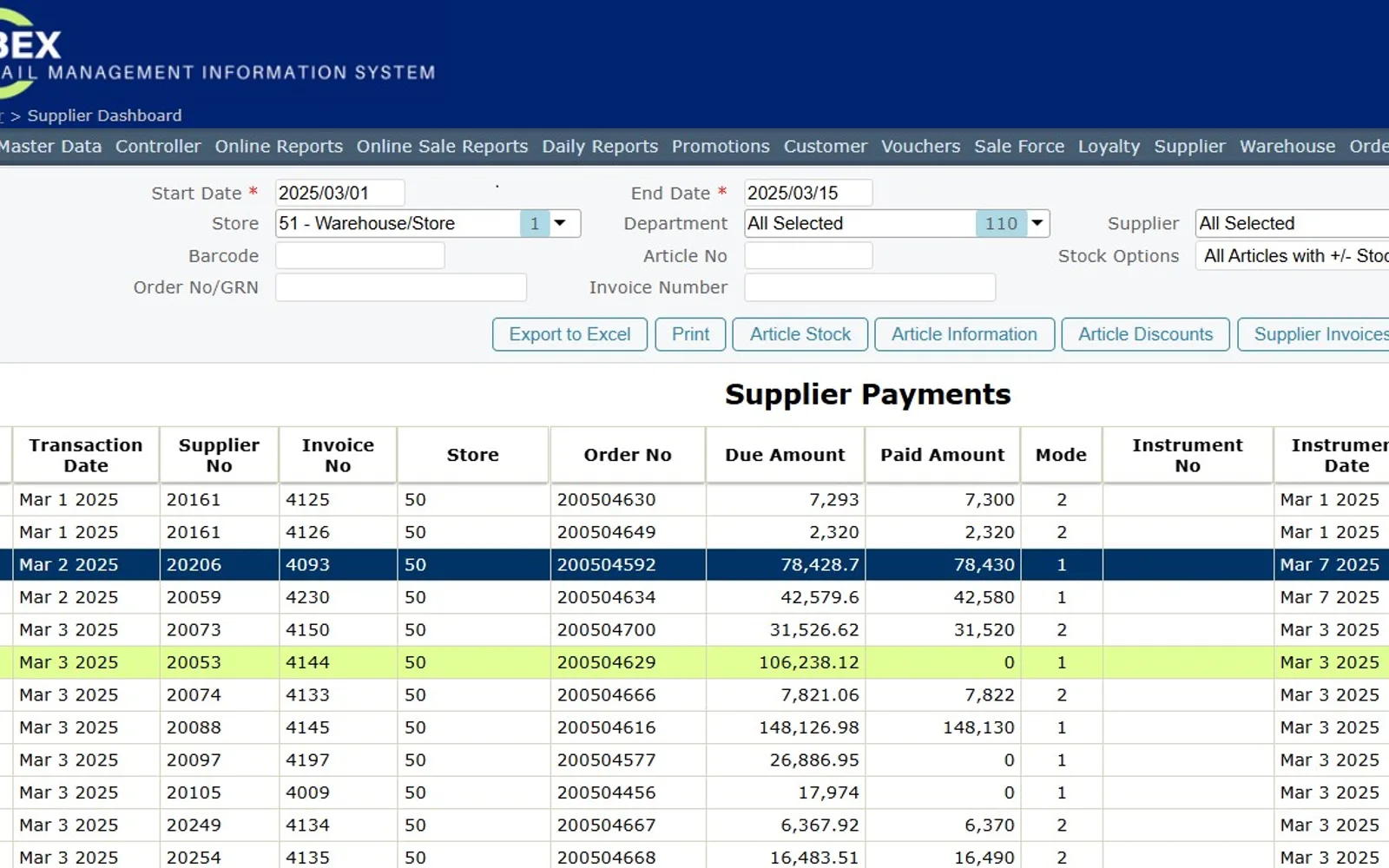Select due amount 31,526.62 cell
The height and width of the screenshot is (868, 1389).
[785, 630]
